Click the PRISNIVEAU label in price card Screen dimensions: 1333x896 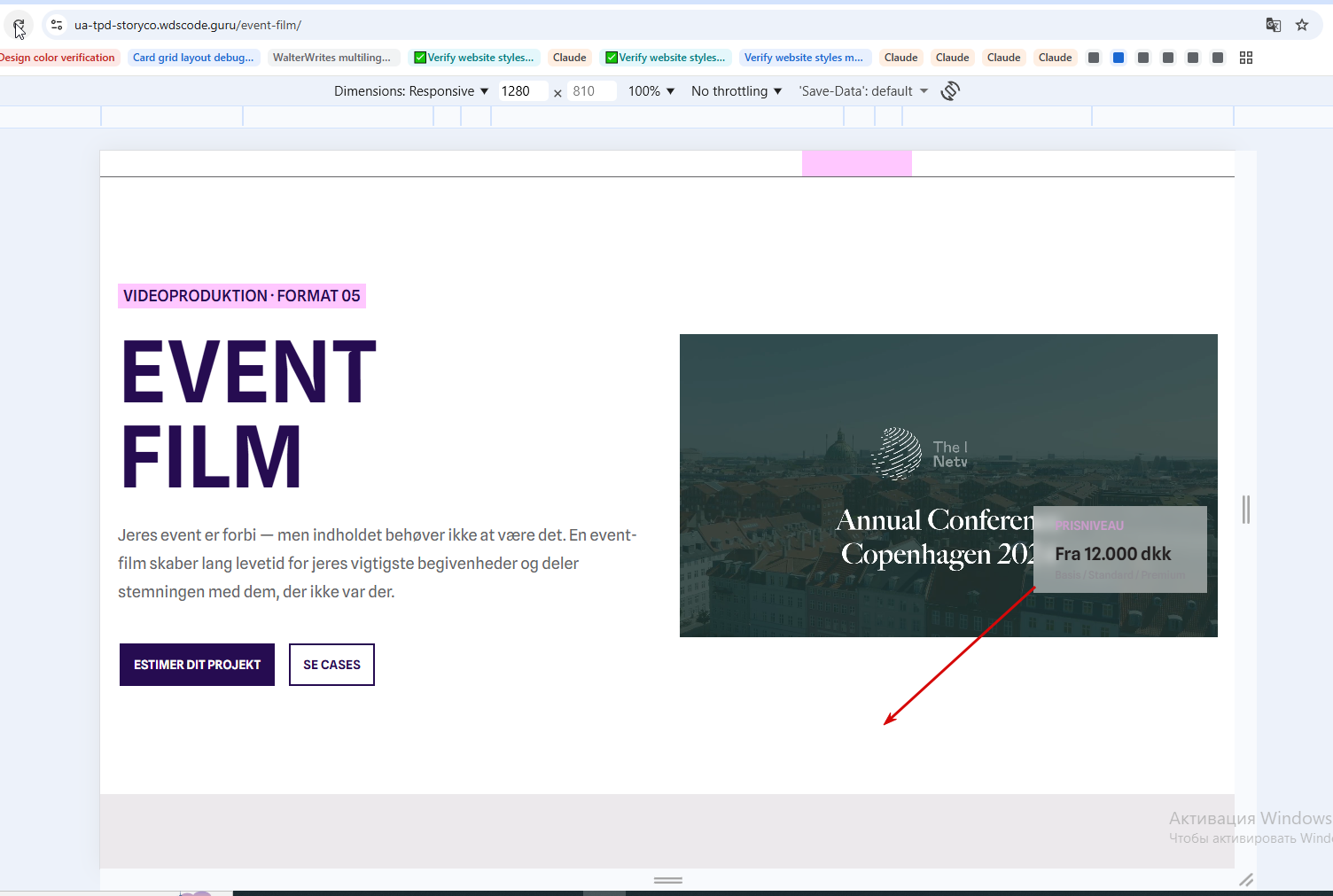coord(1089,526)
